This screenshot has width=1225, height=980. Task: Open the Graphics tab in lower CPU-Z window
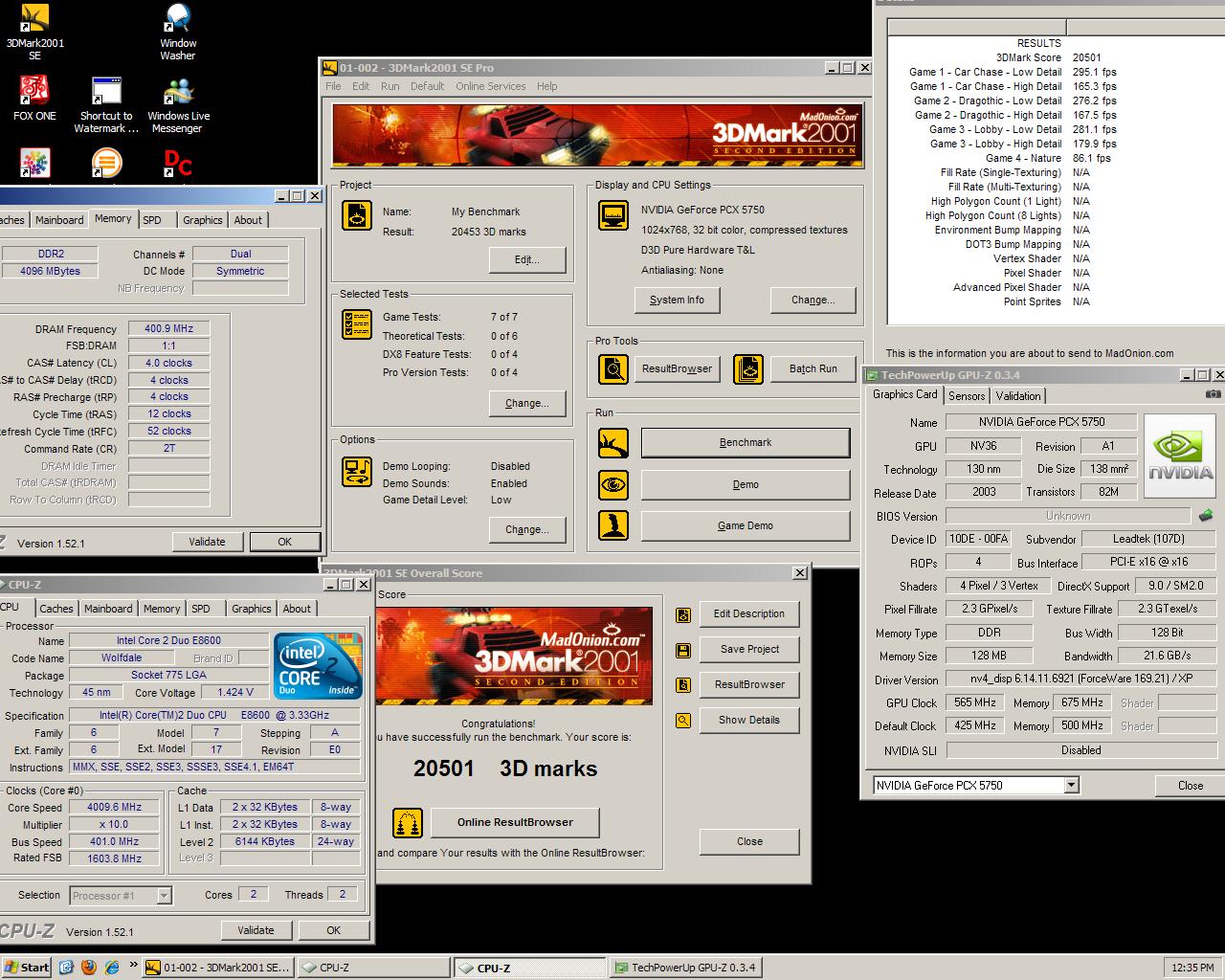pos(252,609)
